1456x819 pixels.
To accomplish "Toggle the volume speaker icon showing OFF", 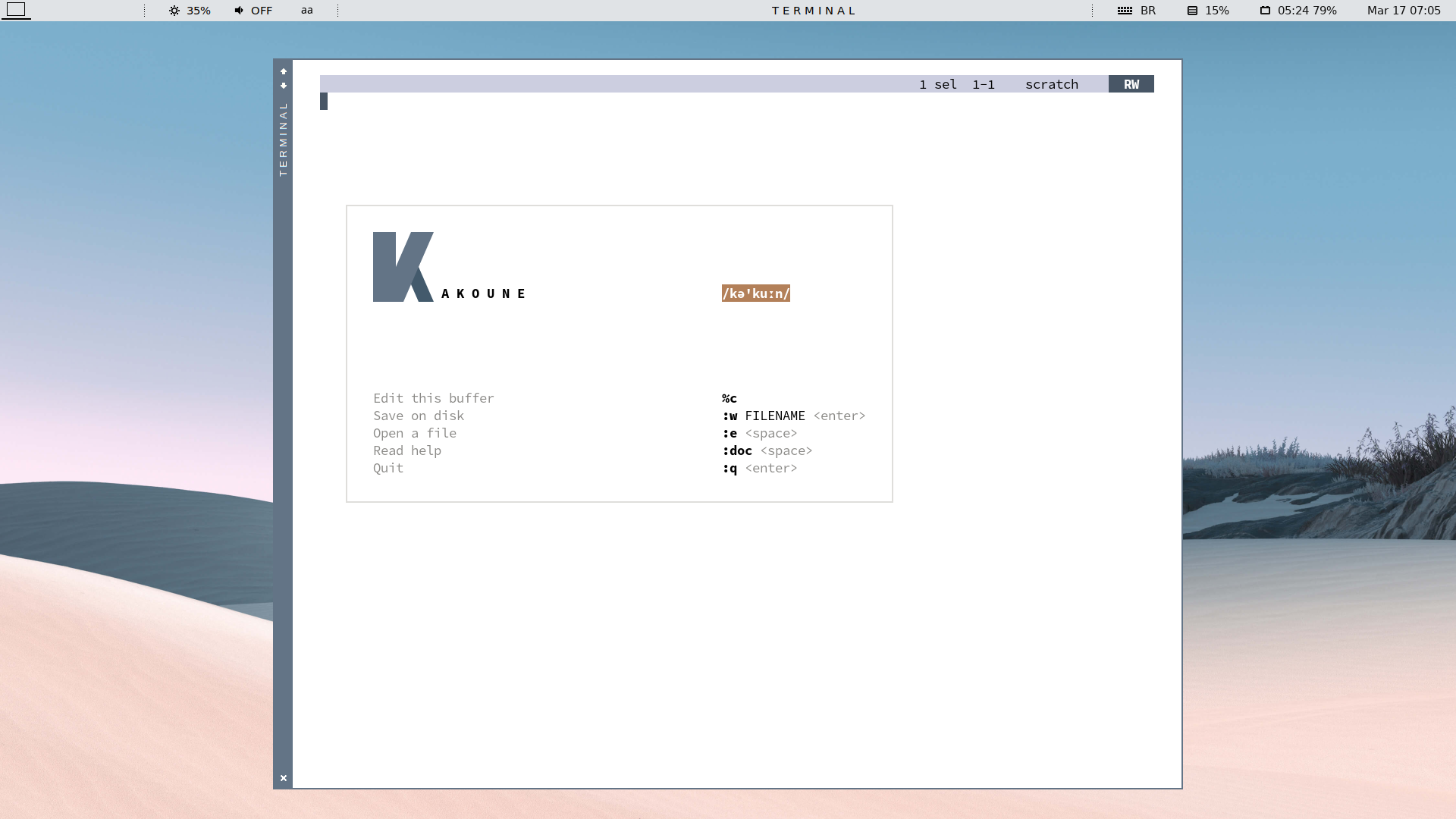I will coord(239,11).
